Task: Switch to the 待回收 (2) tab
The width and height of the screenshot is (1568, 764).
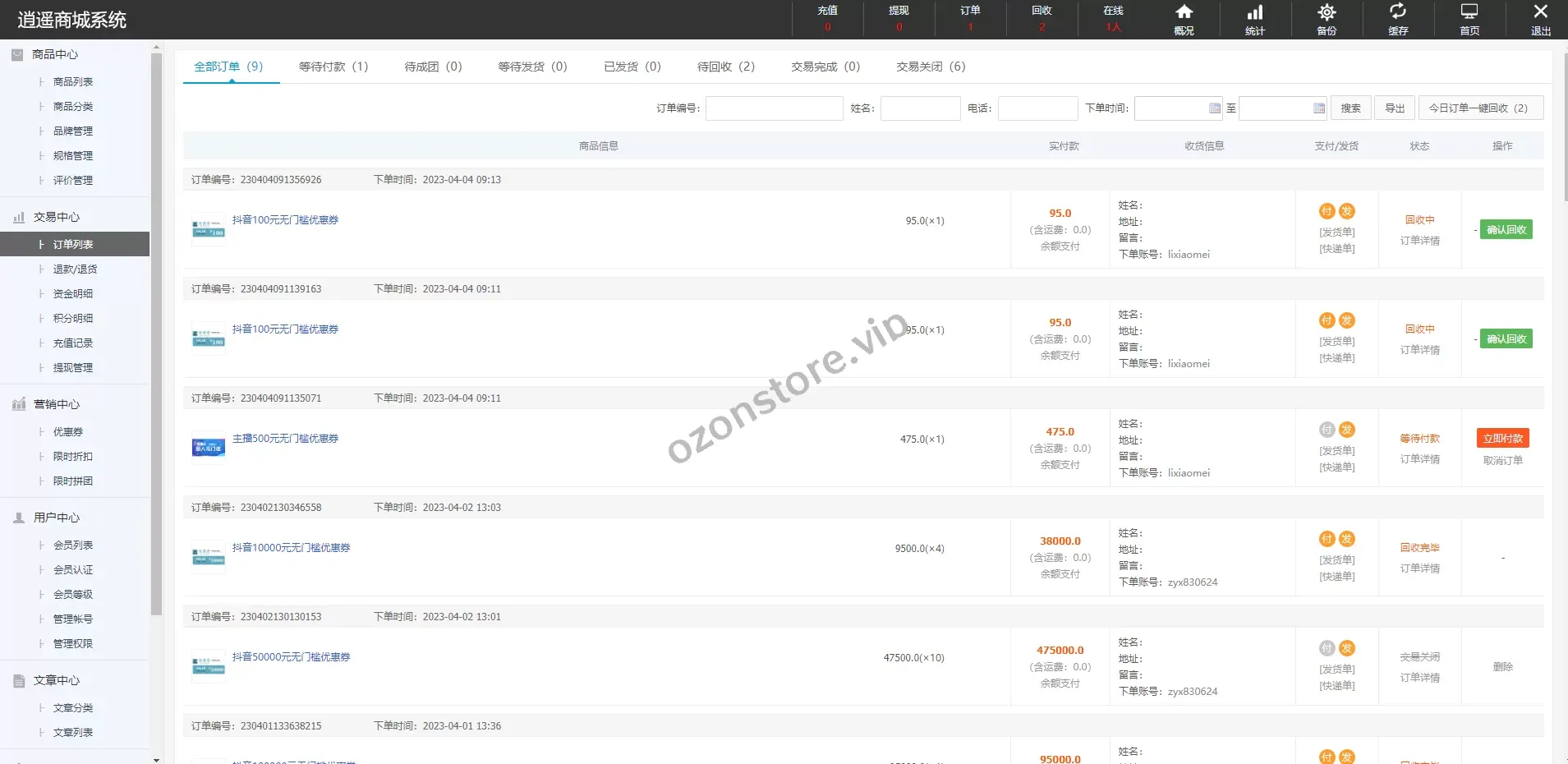Action: point(725,67)
